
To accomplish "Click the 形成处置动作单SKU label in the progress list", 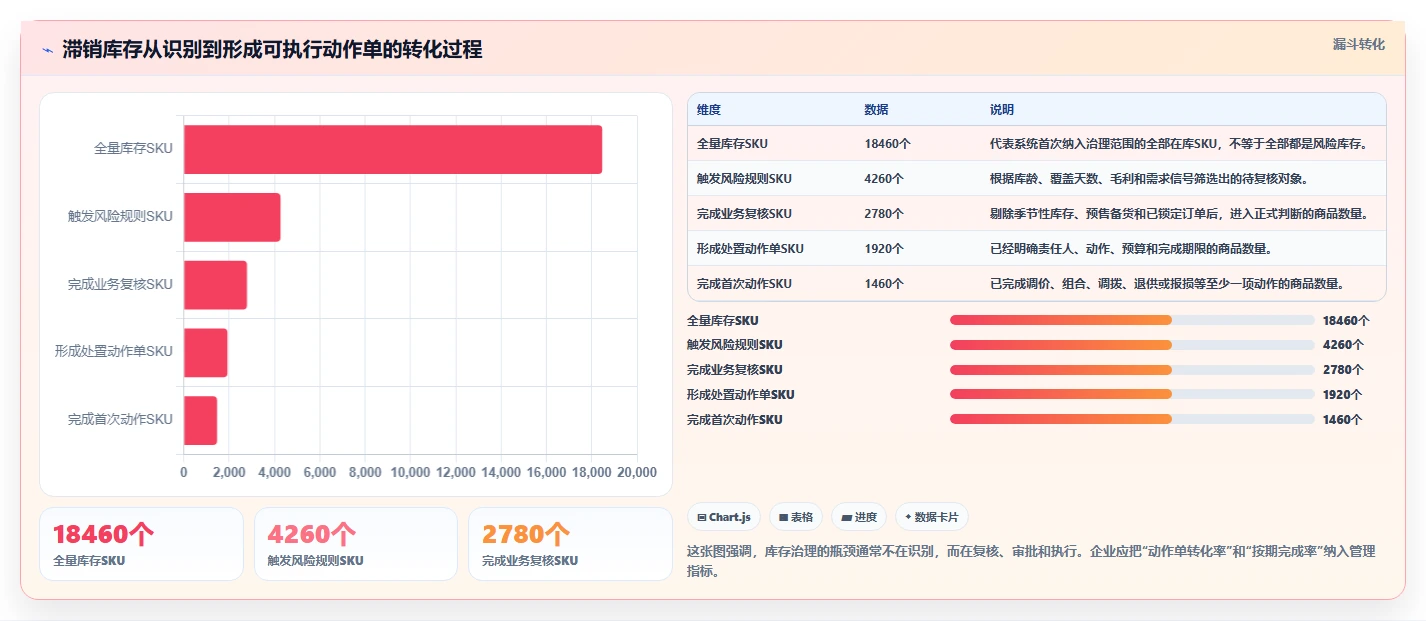I will pos(740,395).
